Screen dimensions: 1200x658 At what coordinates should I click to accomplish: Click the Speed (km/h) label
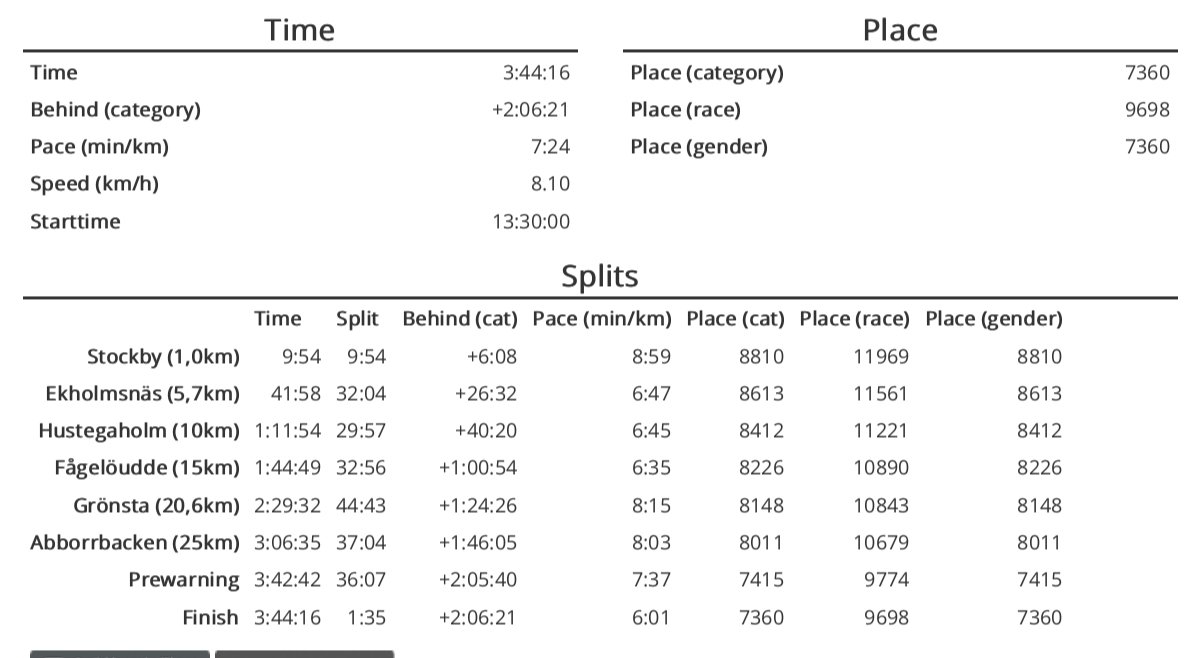pyautogui.click(x=95, y=184)
